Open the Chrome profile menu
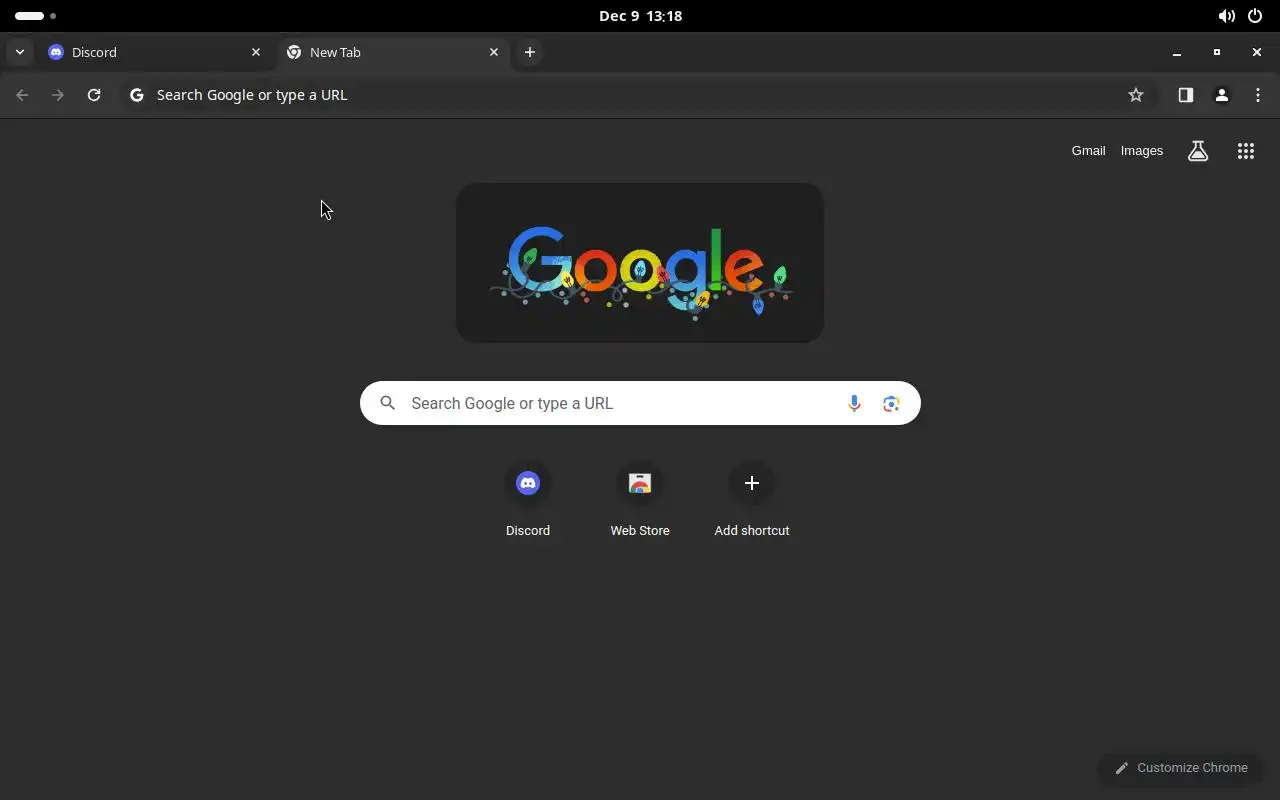 pos(1222,95)
